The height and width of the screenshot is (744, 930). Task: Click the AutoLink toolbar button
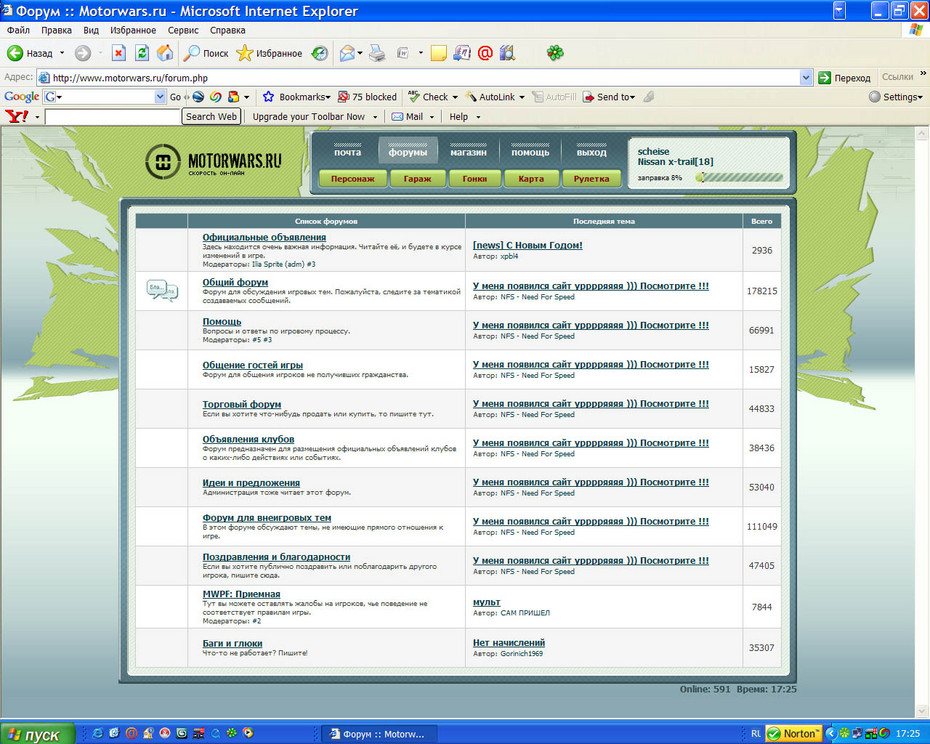tap(490, 97)
